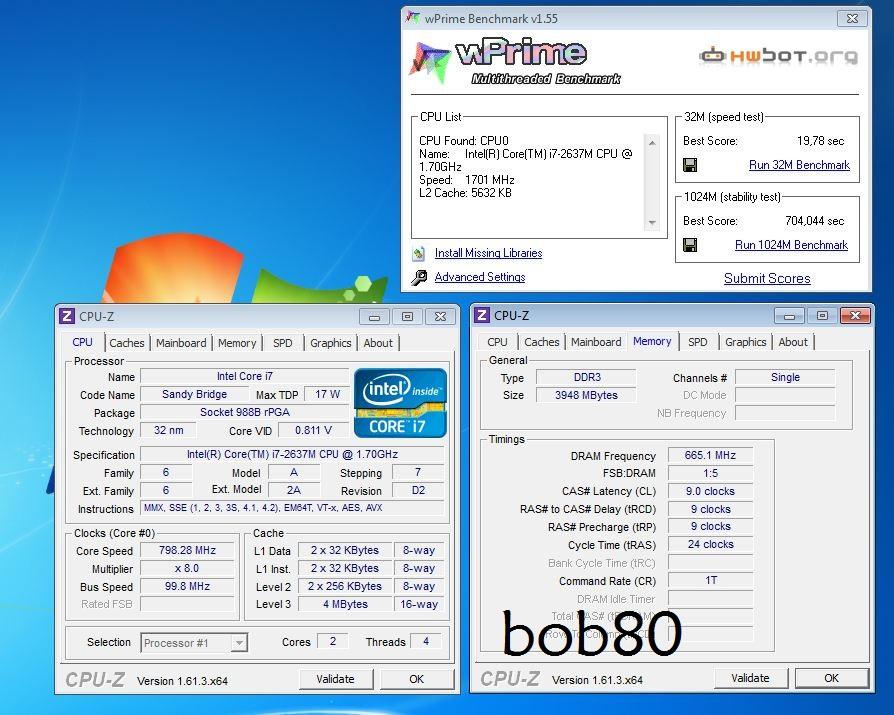Click Submit Scores link

click(x=767, y=278)
